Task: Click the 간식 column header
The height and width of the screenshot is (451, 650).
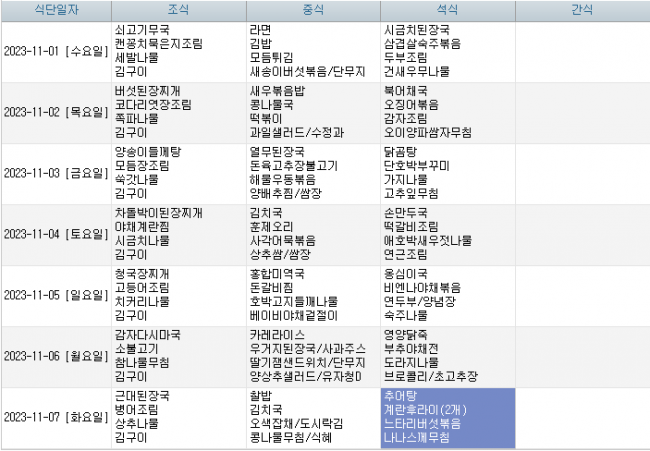Action: 581,10
